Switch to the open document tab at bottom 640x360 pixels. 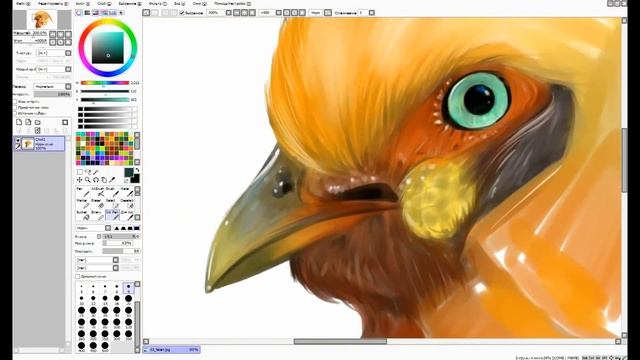click(171, 349)
